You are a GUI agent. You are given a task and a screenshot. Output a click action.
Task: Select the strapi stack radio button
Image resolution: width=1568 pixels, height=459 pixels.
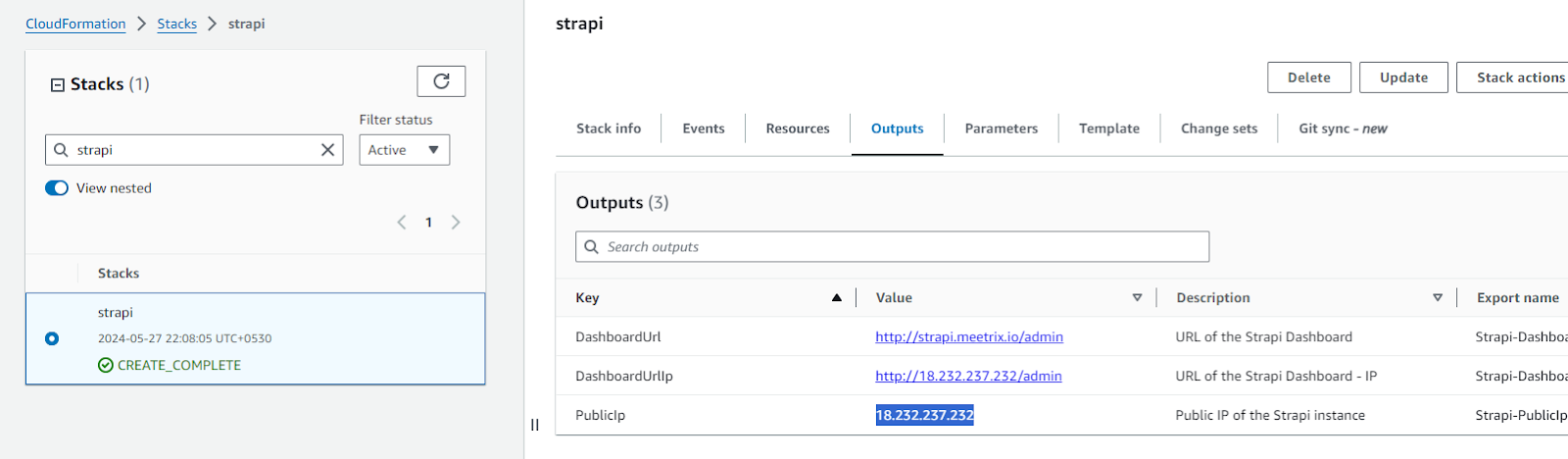[52, 338]
